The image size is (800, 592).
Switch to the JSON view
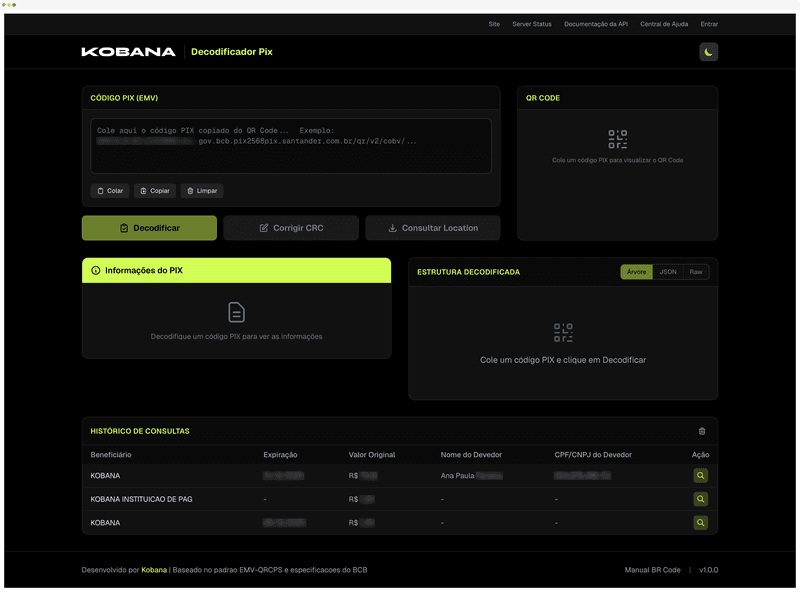[x=666, y=271]
